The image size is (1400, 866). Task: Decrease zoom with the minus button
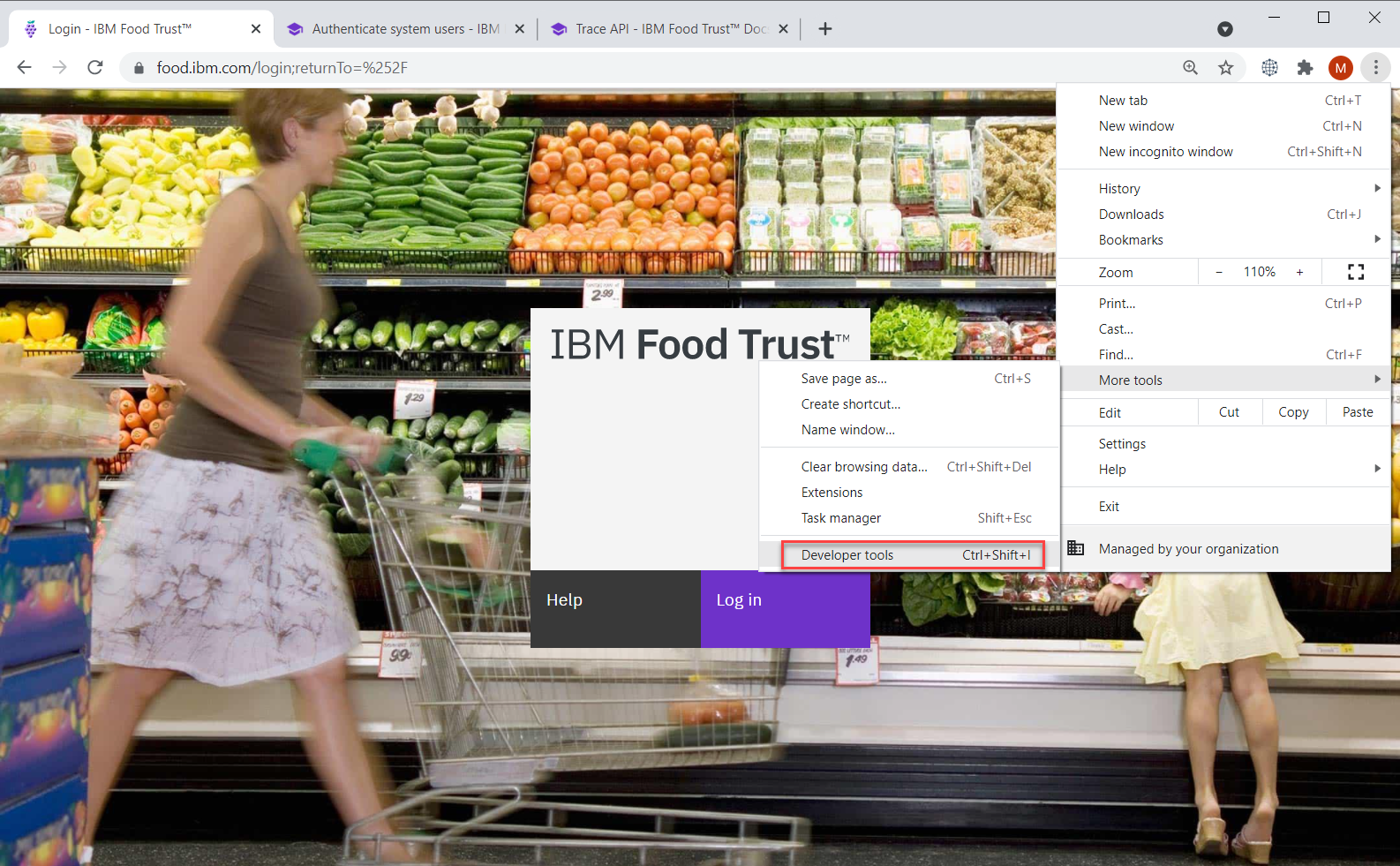pyautogui.click(x=1219, y=272)
